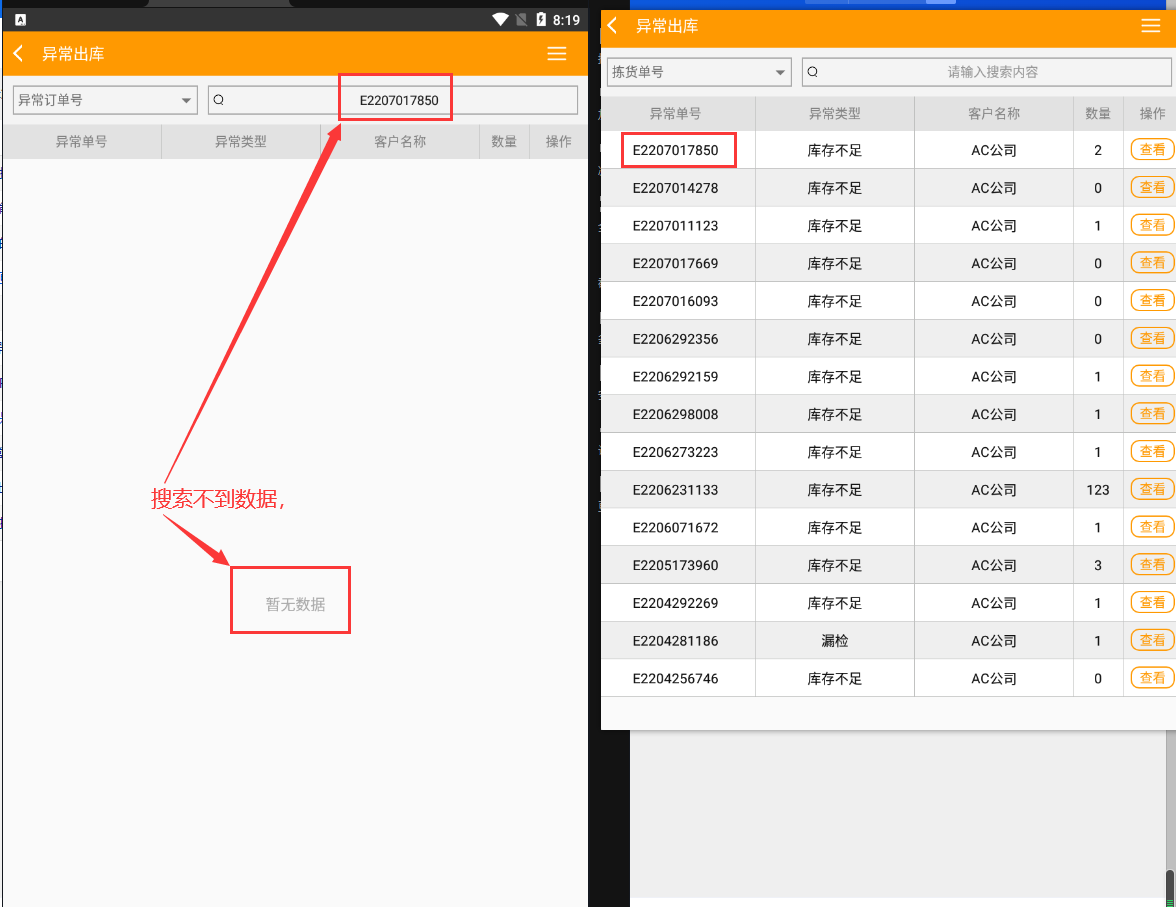Tap Wi-Fi icon in Android status bar
The width and height of the screenshot is (1176, 907).
(500, 19)
